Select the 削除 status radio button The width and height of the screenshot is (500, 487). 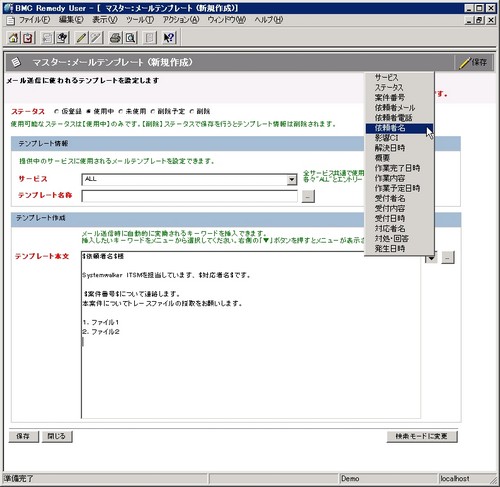click(192, 112)
